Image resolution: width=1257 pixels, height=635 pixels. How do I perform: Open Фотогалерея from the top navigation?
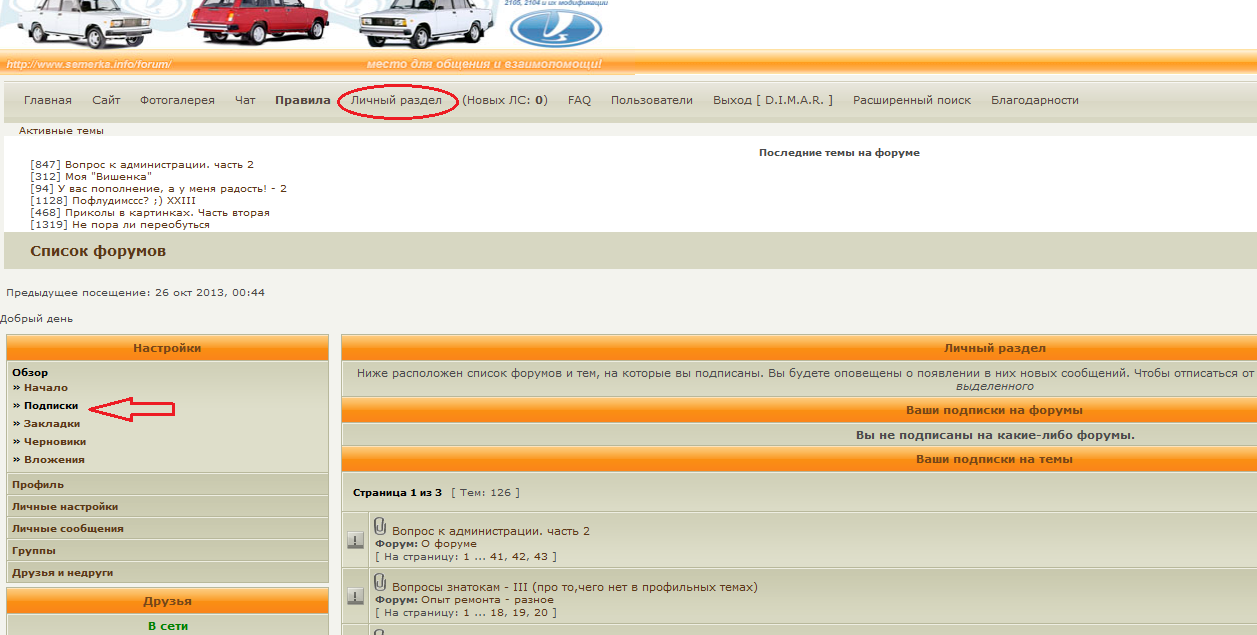pos(177,100)
